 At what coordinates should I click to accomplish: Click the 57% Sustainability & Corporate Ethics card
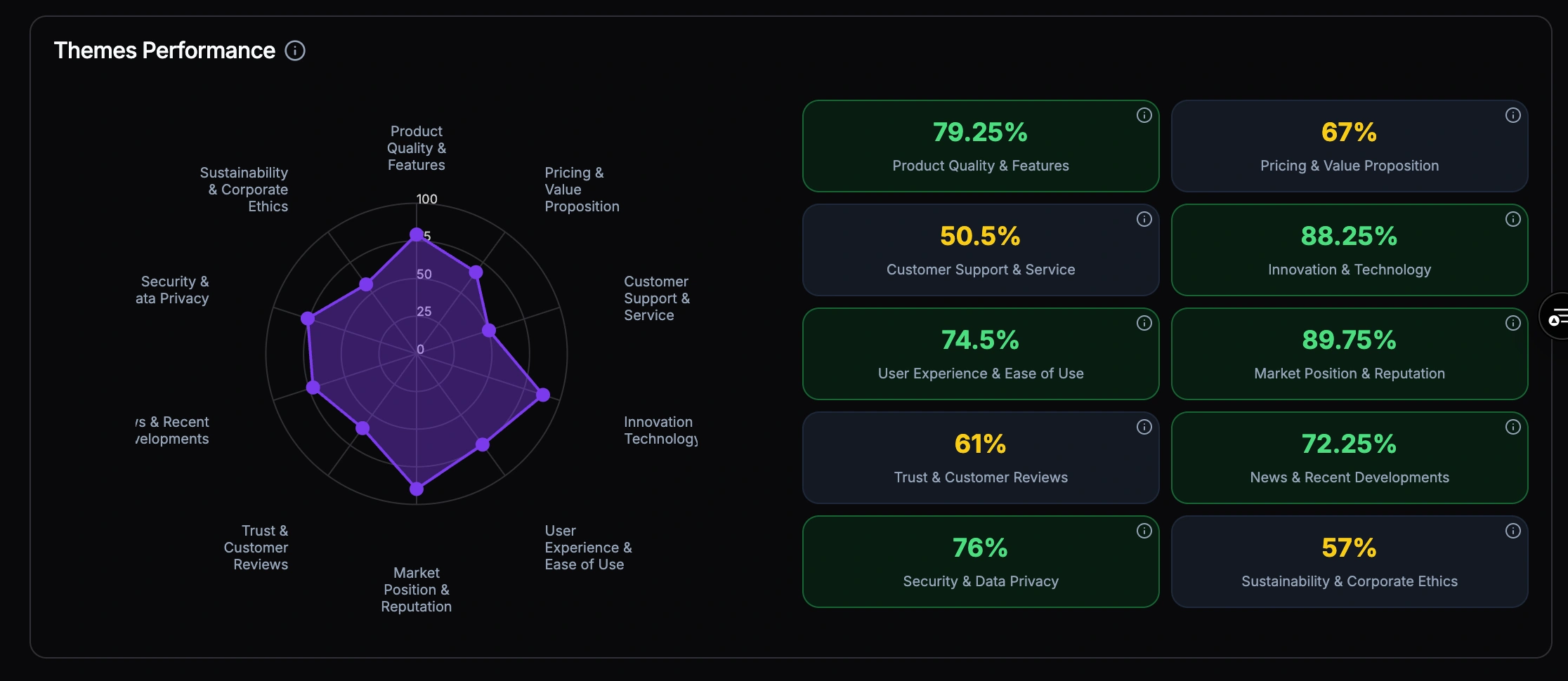(x=1349, y=562)
